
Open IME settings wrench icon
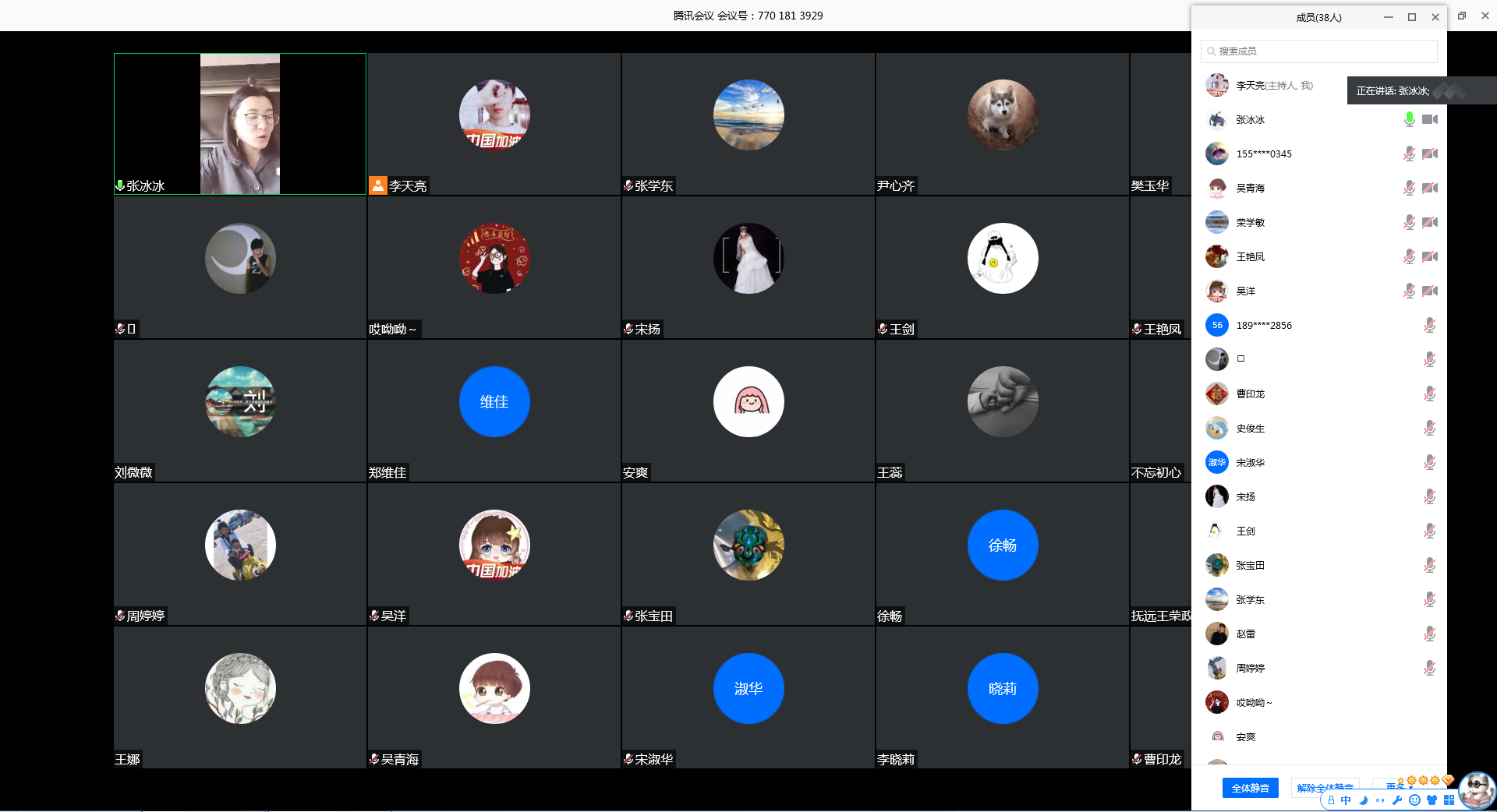click(x=1397, y=800)
